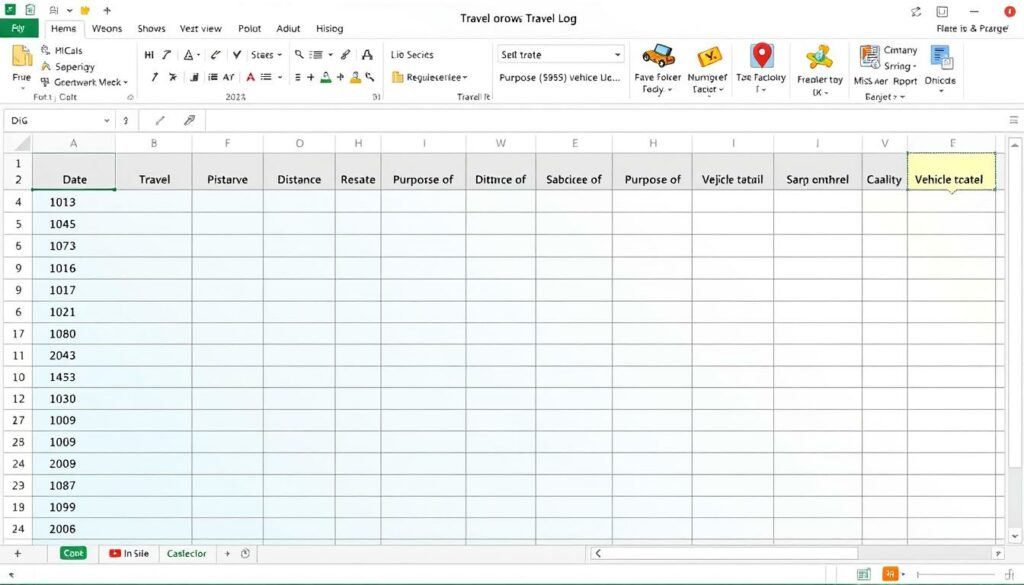
Task: Click the HI bold text icon
Action: [149, 55]
